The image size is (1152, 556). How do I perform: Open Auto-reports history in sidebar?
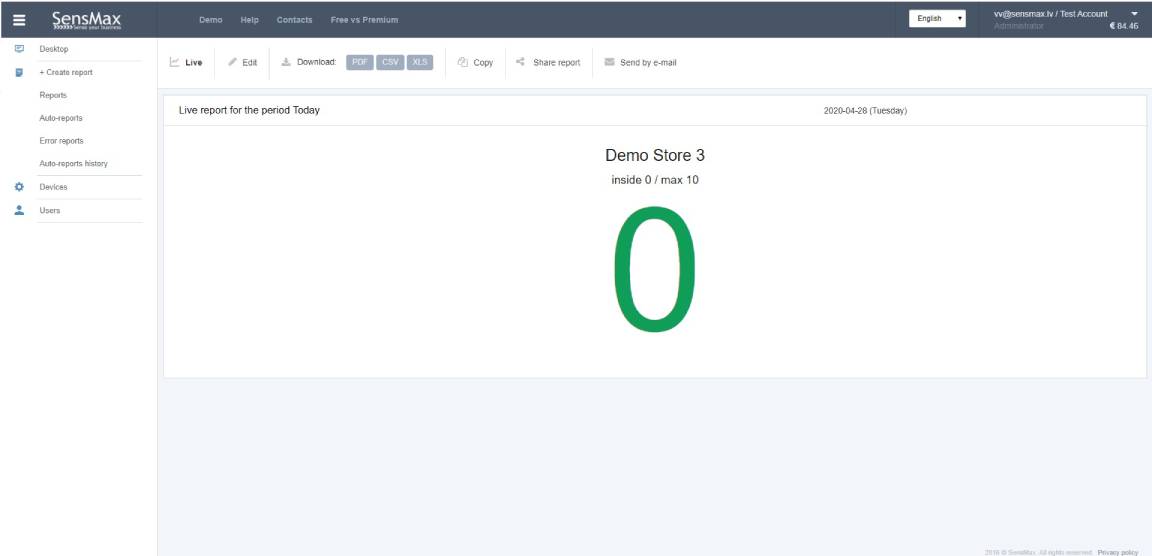73,164
